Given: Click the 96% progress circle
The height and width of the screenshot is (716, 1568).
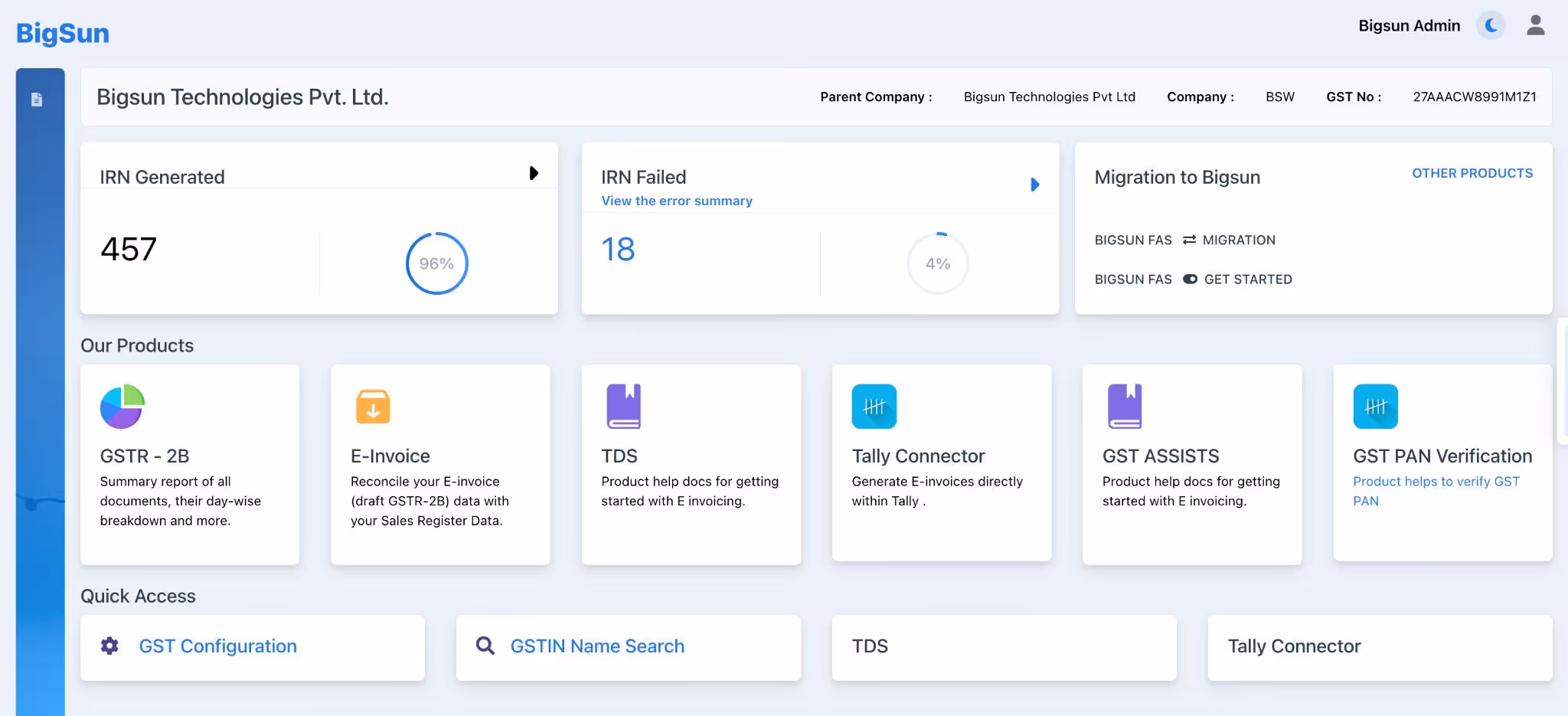Looking at the screenshot, I should click(x=436, y=263).
